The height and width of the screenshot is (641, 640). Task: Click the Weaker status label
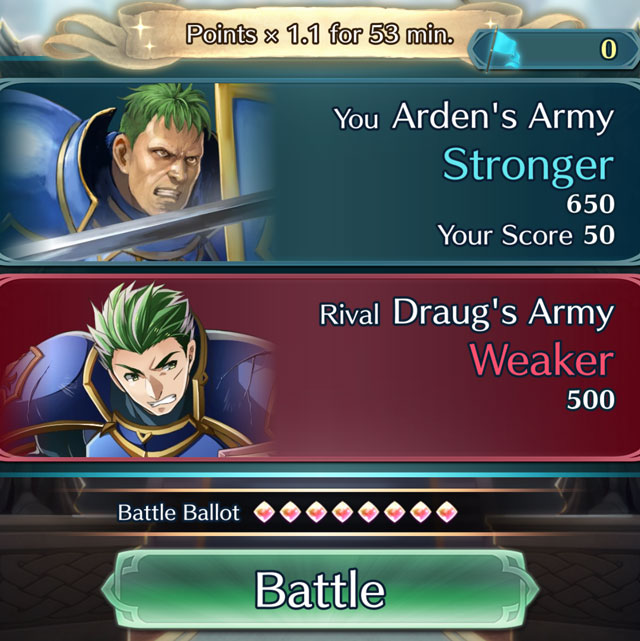(x=542, y=361)
